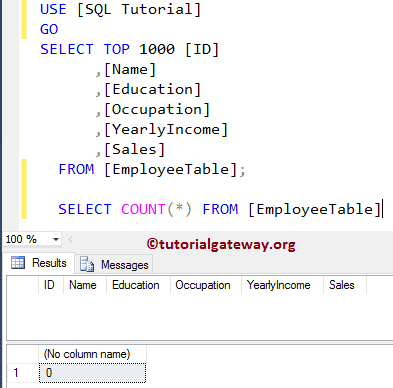This screenshot has height=388, width=393.
Task: Switch to the Messages tab
Action: tap(114, 265)
